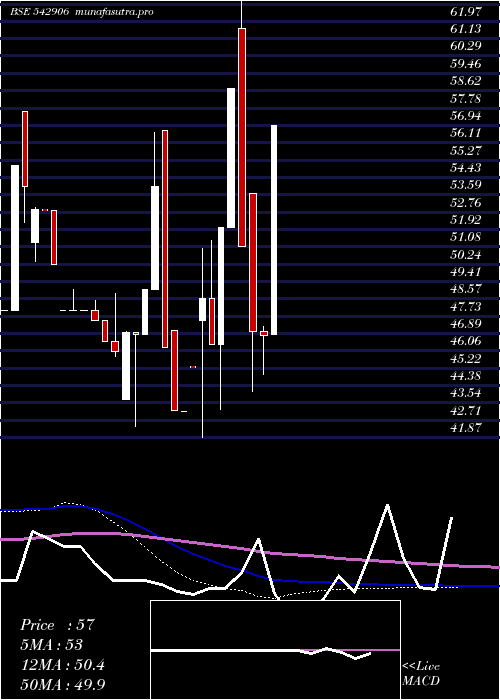Click price axis label 42.71
Viewport: 500px width, 700px height.
click(466, 411)
